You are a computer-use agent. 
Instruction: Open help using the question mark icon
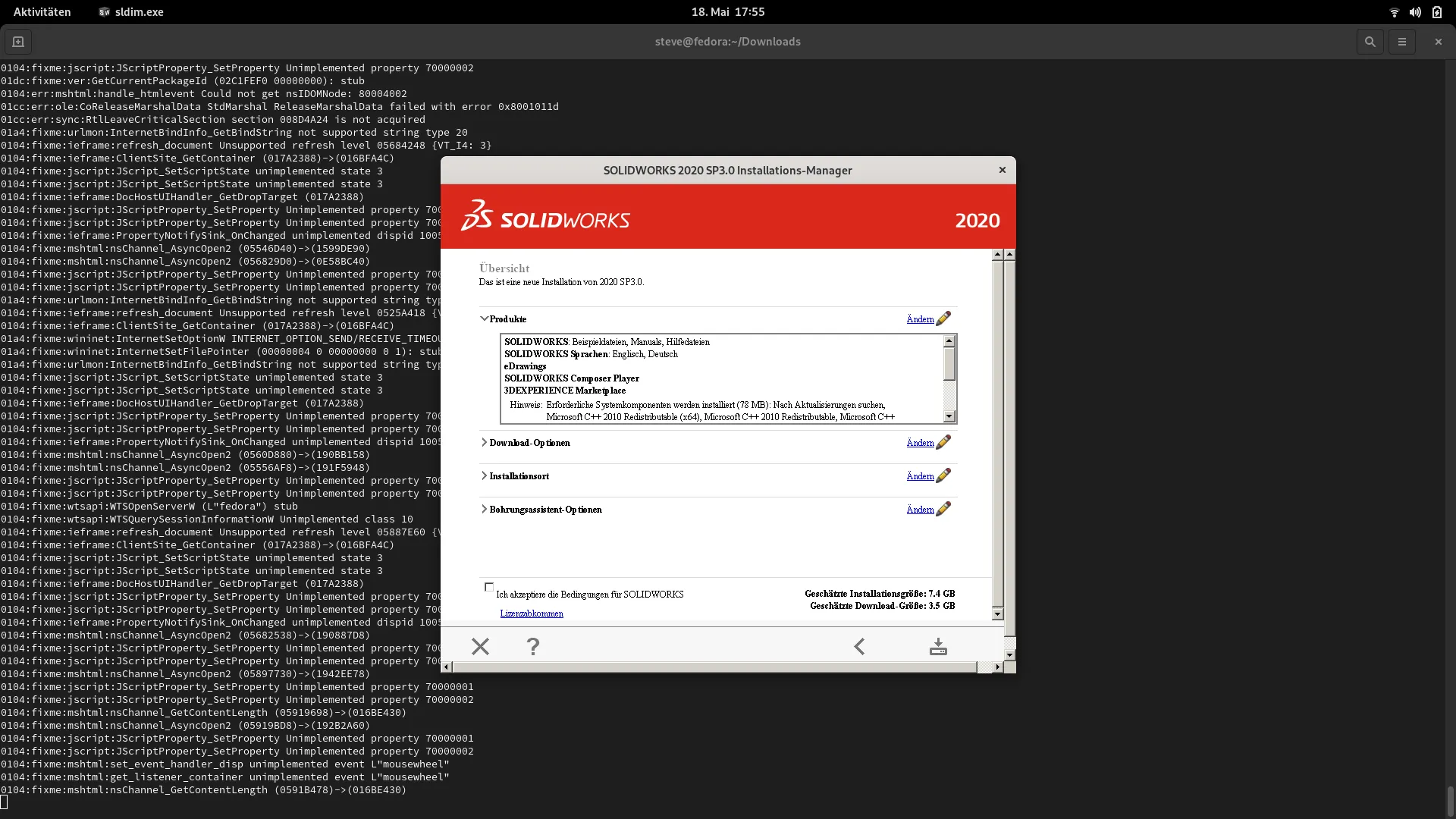click(533, 646)
